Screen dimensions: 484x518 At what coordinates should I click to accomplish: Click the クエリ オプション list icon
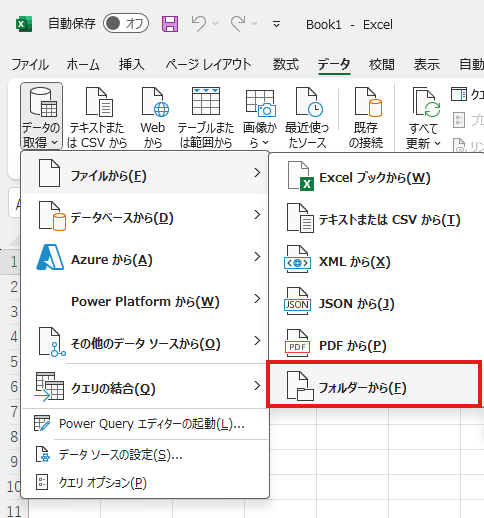point(42,482)
